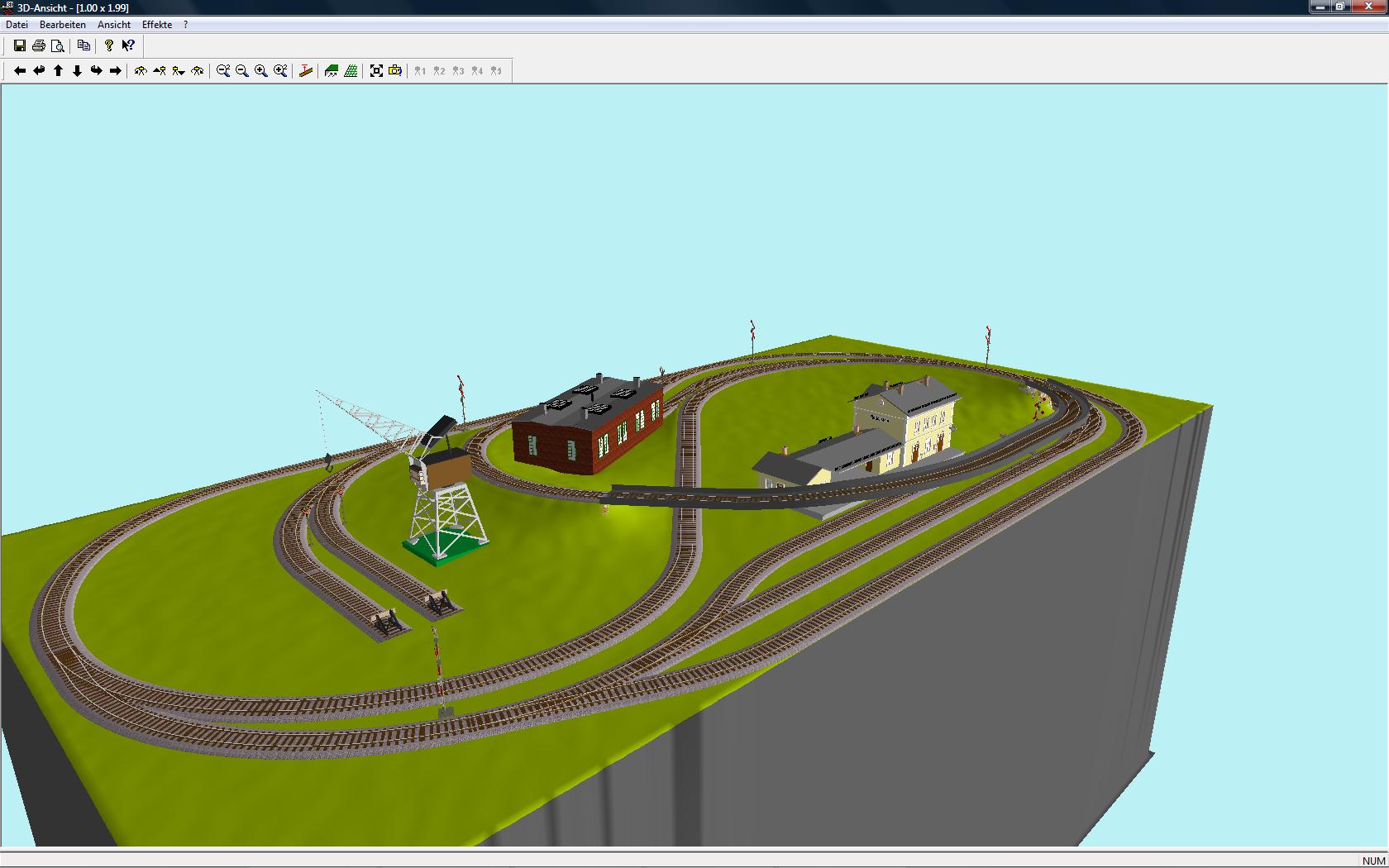
Task: Click the track height profile icon
Action: (x=306, y=71)
